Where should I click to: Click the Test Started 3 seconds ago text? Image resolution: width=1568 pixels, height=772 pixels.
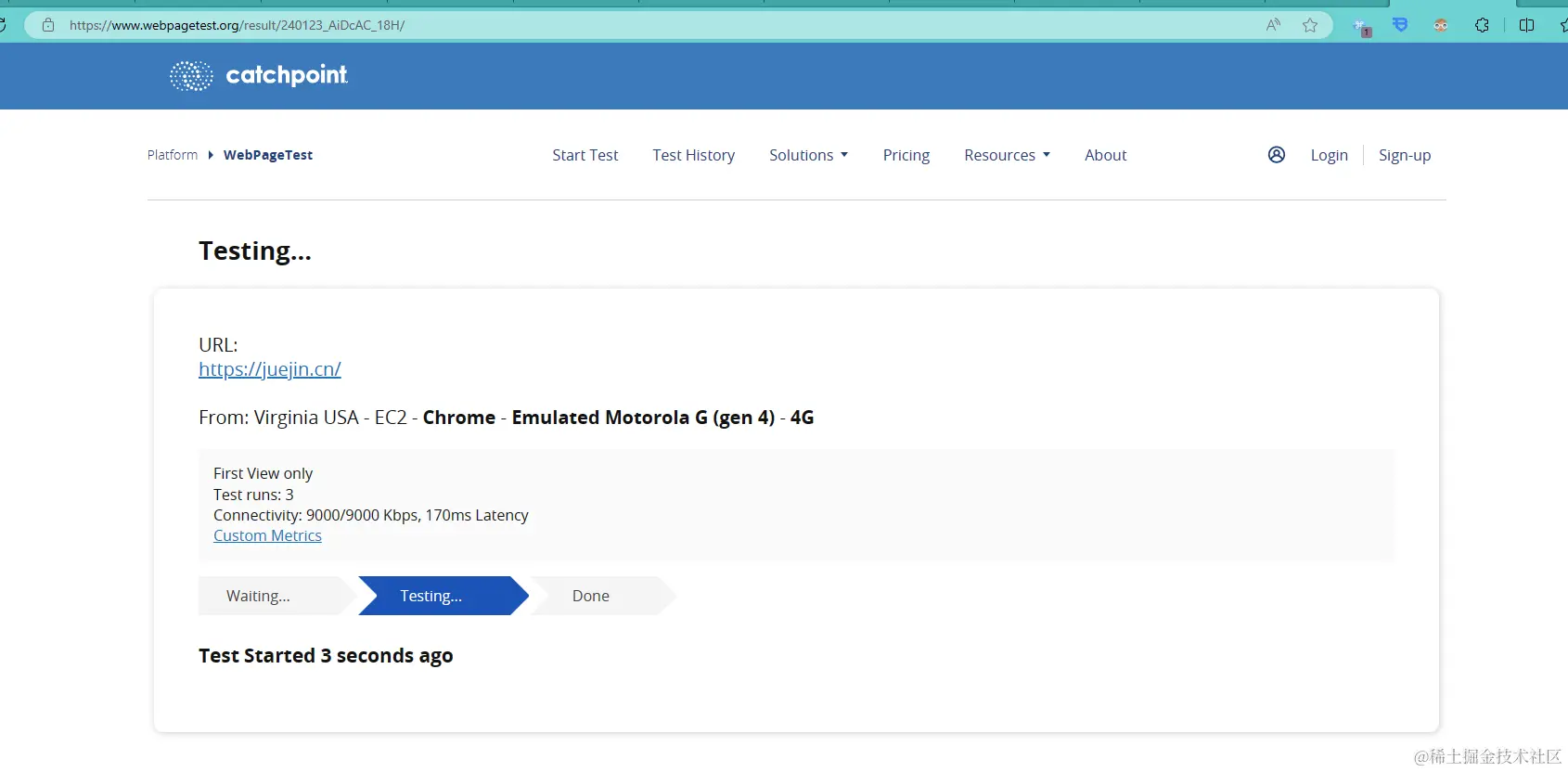click(x=326, y=656)
